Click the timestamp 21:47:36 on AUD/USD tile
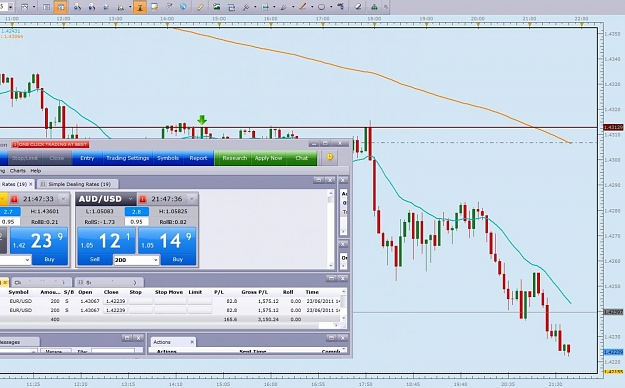 167,199
